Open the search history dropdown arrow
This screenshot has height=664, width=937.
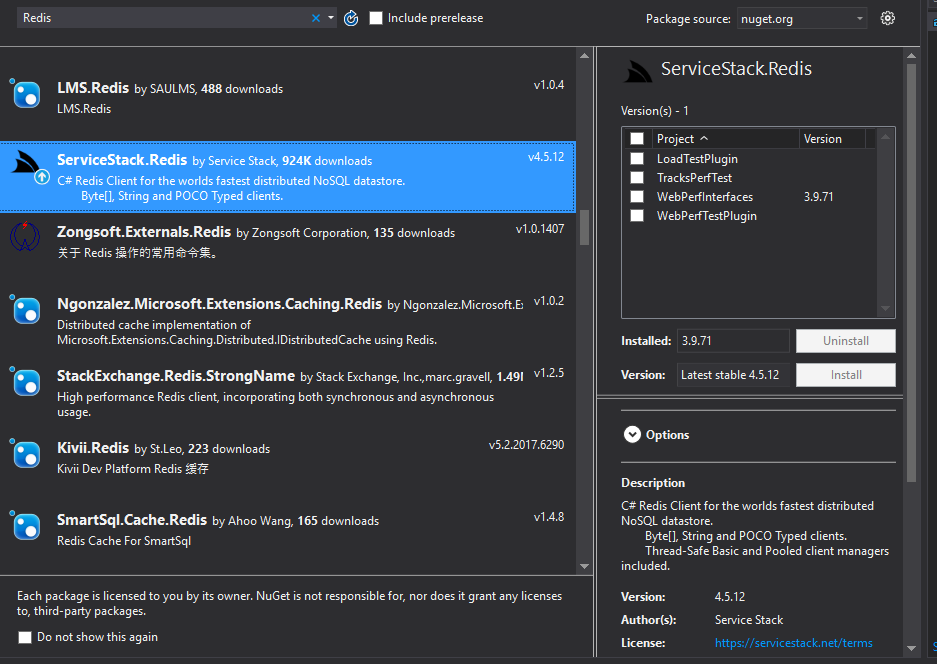pos(331,18)
